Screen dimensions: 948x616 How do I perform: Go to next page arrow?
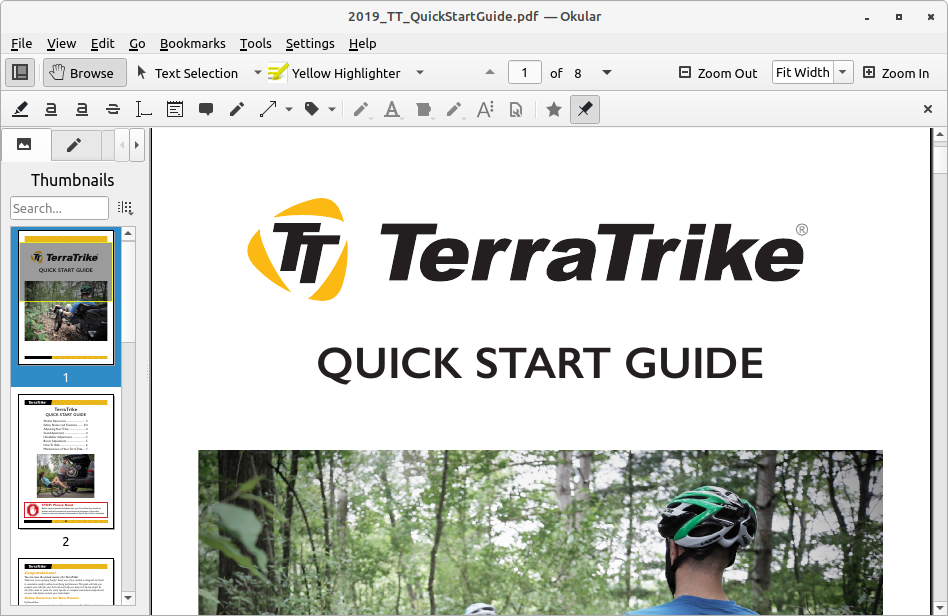tap(607, 73)
